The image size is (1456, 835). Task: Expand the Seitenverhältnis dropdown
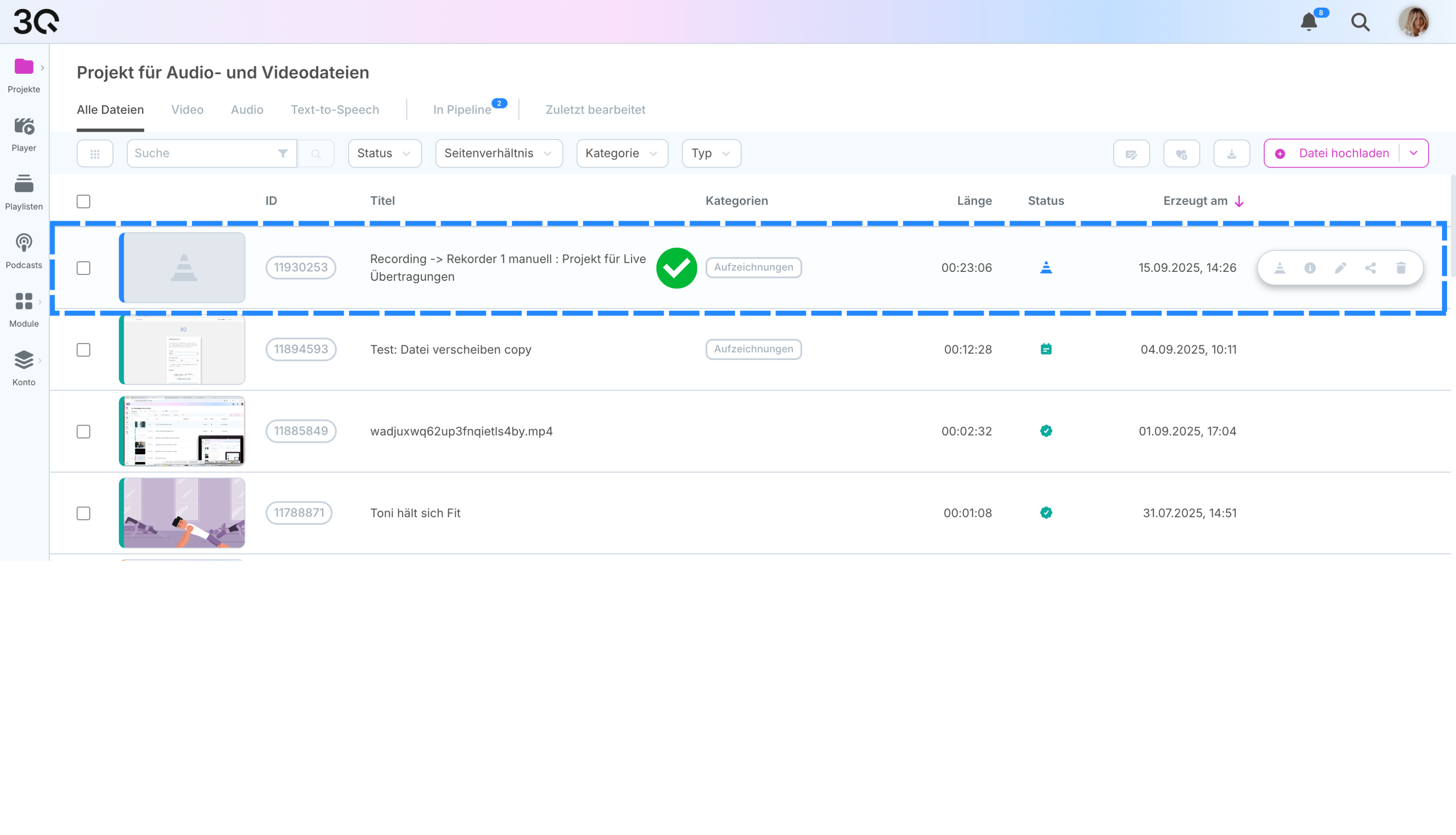[499, 154]
